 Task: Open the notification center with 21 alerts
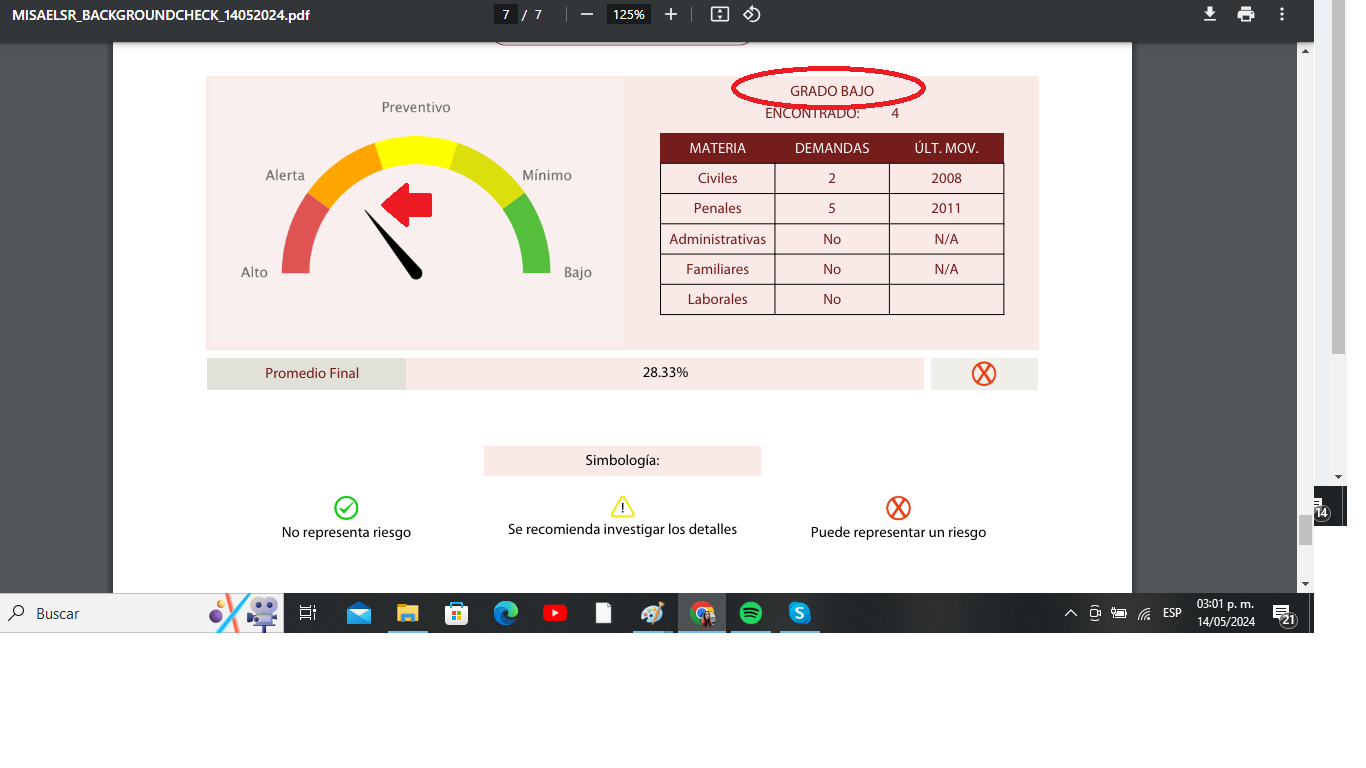coord(1283,613)
